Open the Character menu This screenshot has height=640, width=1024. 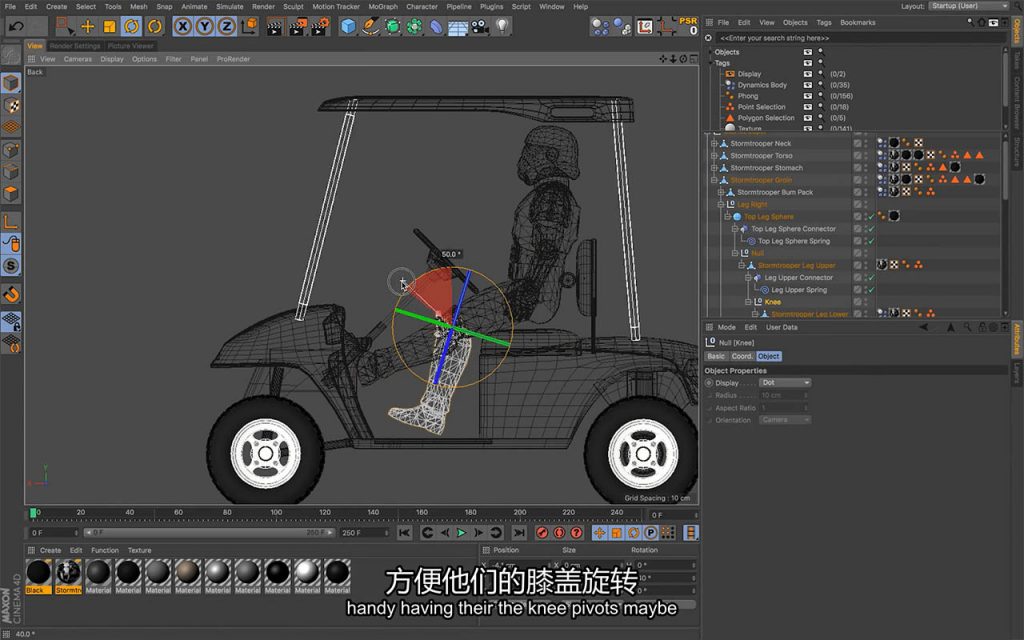(422, 7)
